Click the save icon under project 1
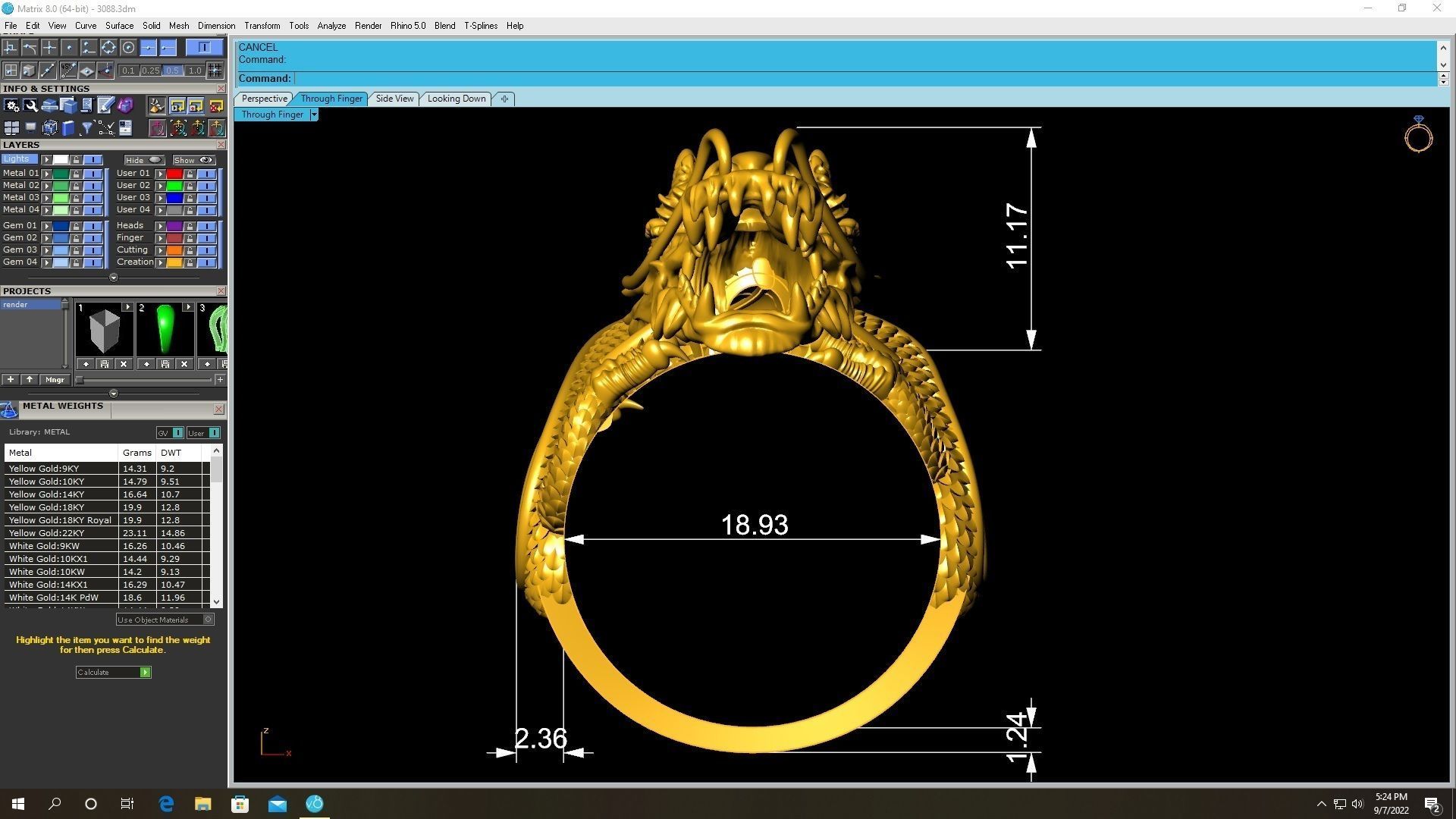This screenshot has height=819, width=1456. 105,364
